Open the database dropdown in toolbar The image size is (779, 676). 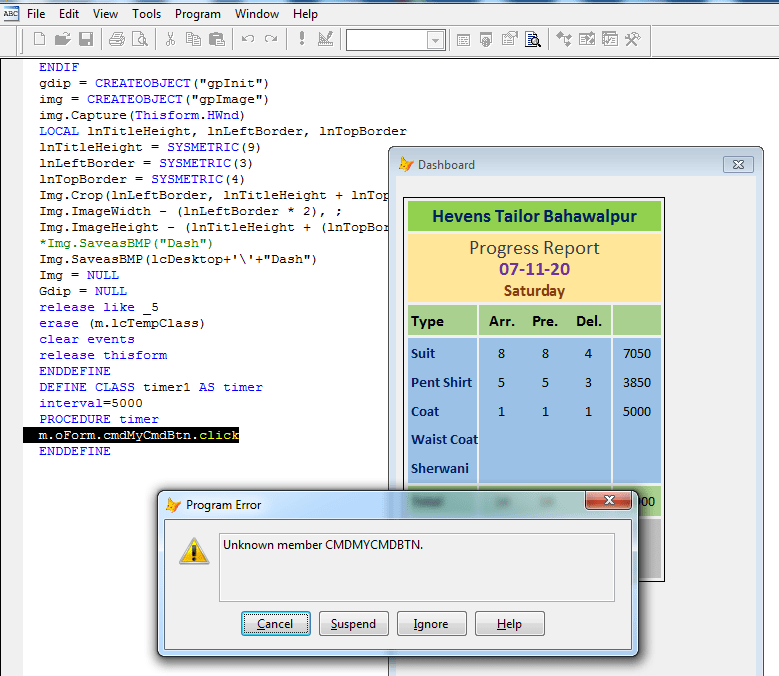coord(435,40)
